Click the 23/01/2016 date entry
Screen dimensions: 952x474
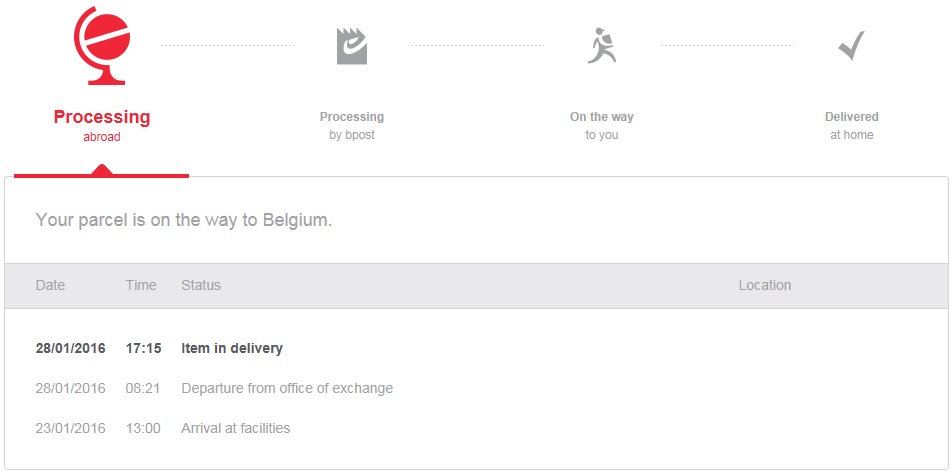pos(70,428)
